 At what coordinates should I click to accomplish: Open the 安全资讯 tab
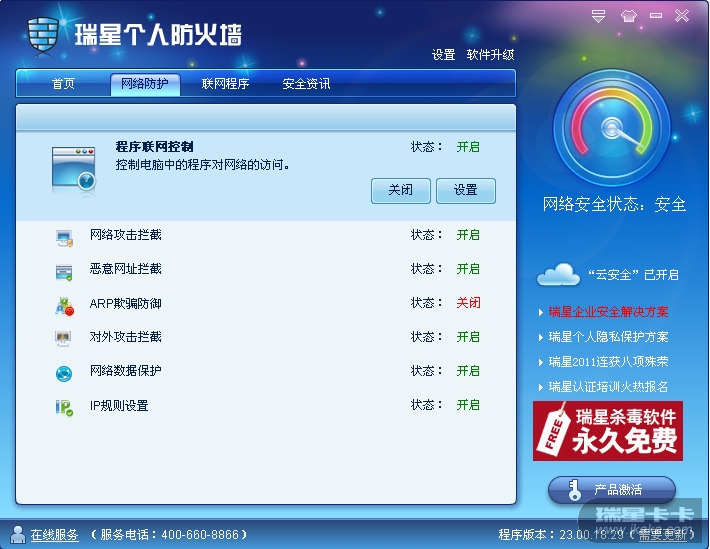point(306,84)
